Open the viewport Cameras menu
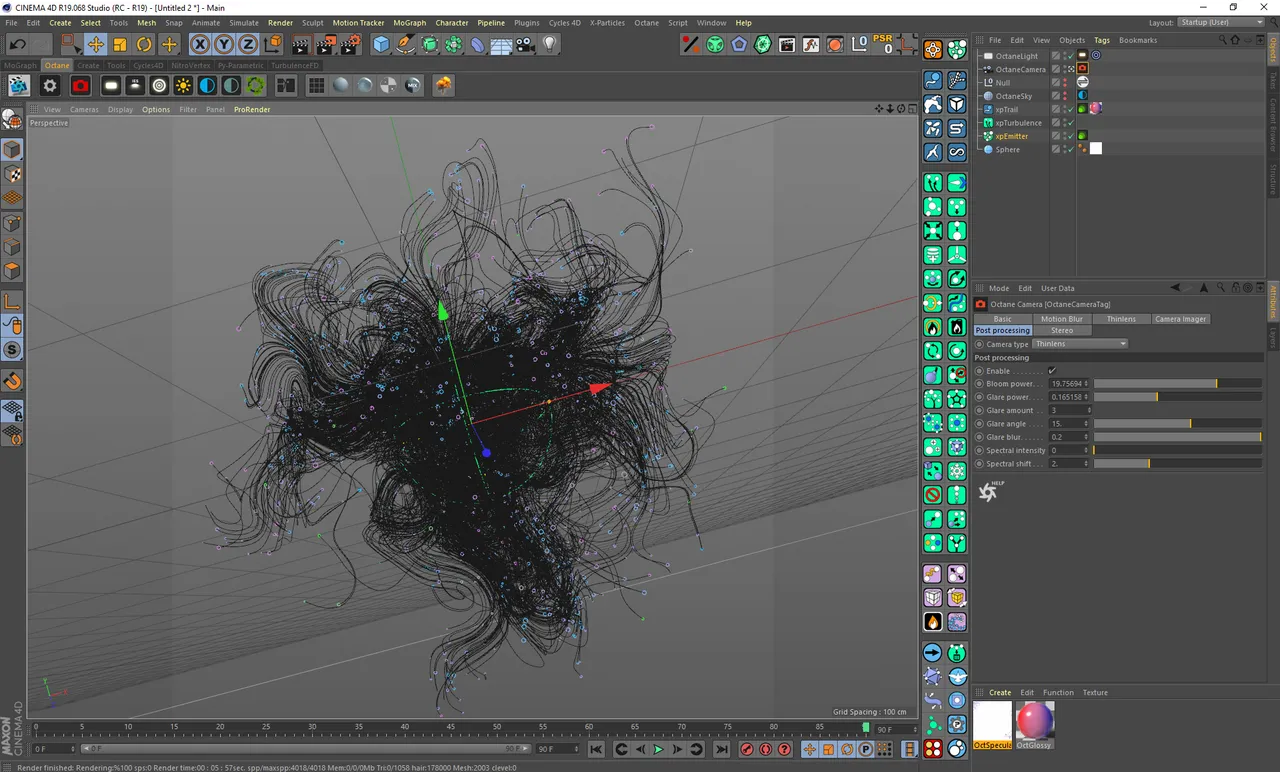1280x772 pixels. pos(84,110)
